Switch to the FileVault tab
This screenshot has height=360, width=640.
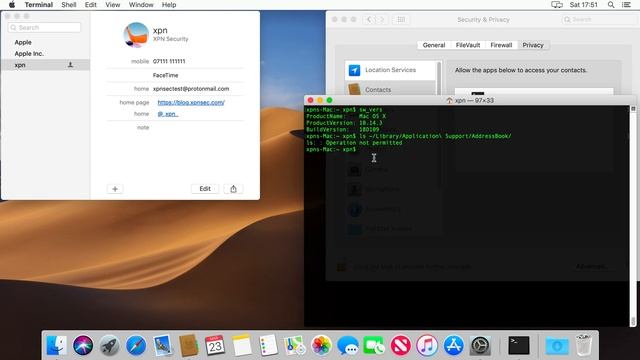tap(468, 45)
